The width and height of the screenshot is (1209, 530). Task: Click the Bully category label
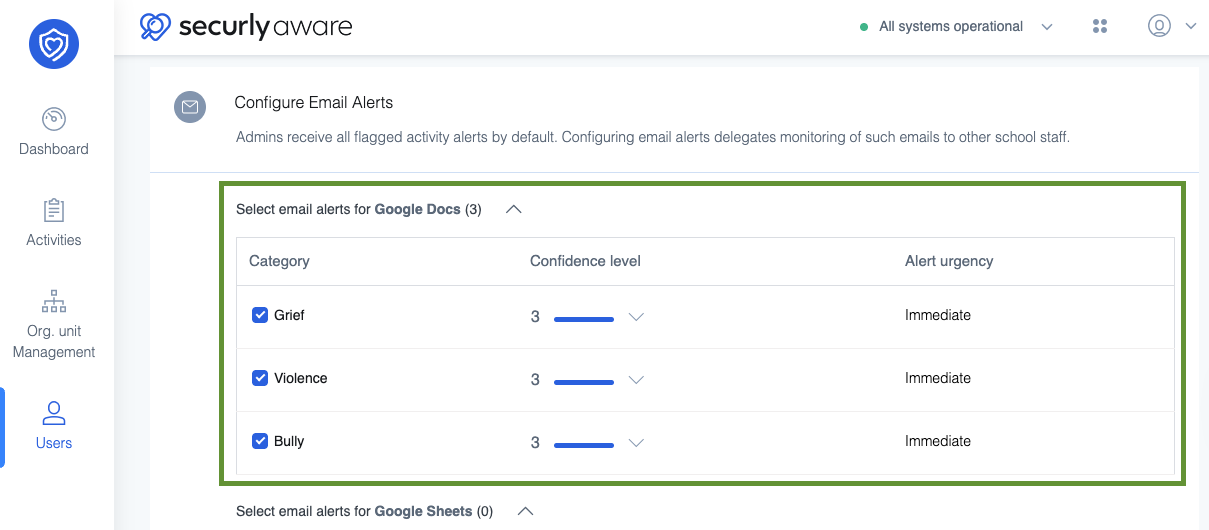click(289, 441)
